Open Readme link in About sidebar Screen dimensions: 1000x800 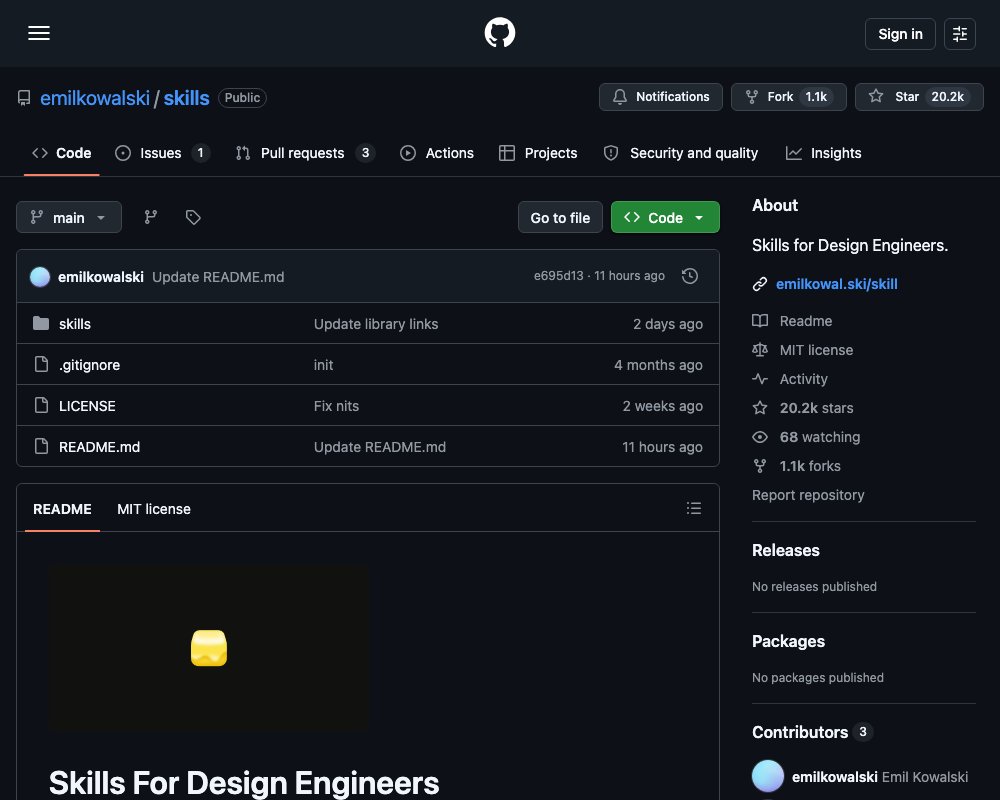(805, 321)
